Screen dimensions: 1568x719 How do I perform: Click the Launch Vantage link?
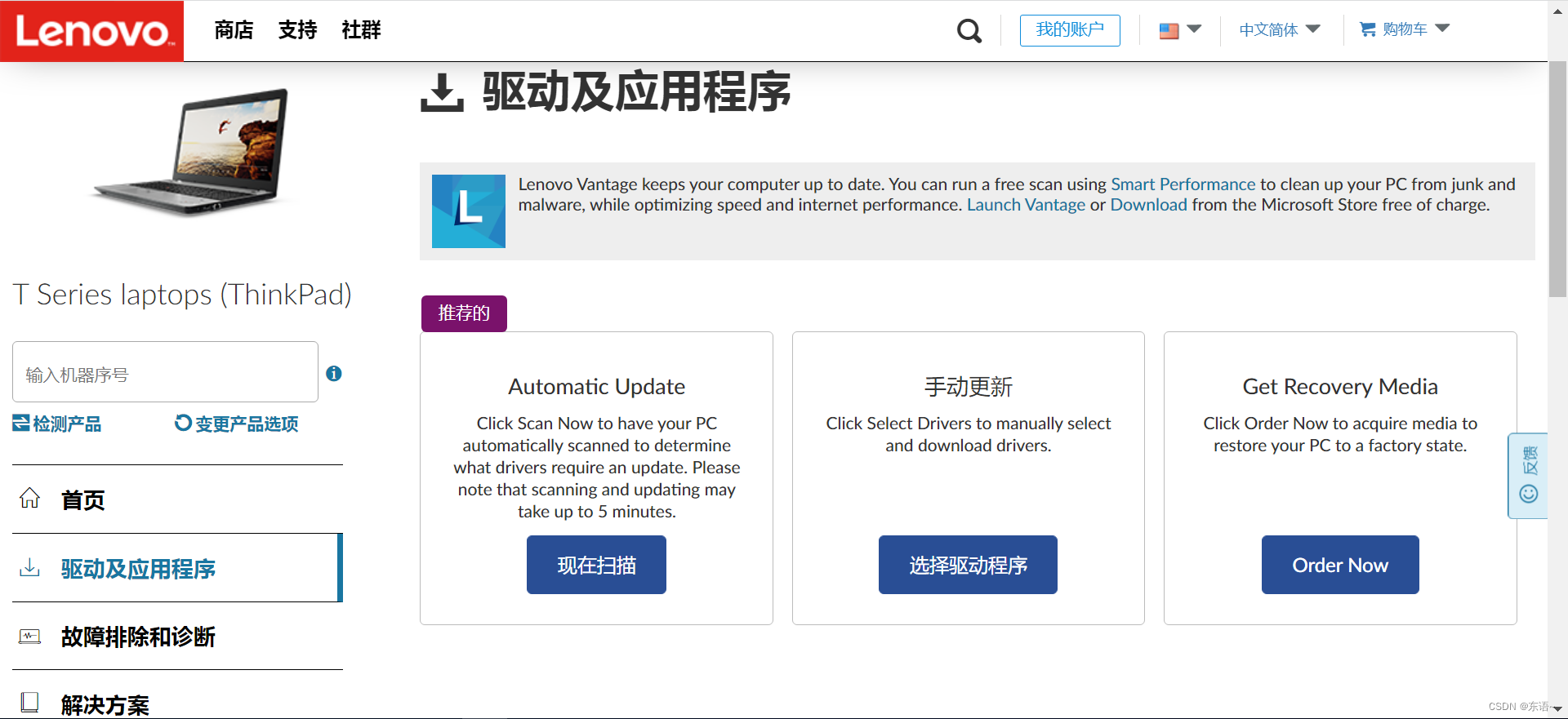click(x=1026, y=205)
